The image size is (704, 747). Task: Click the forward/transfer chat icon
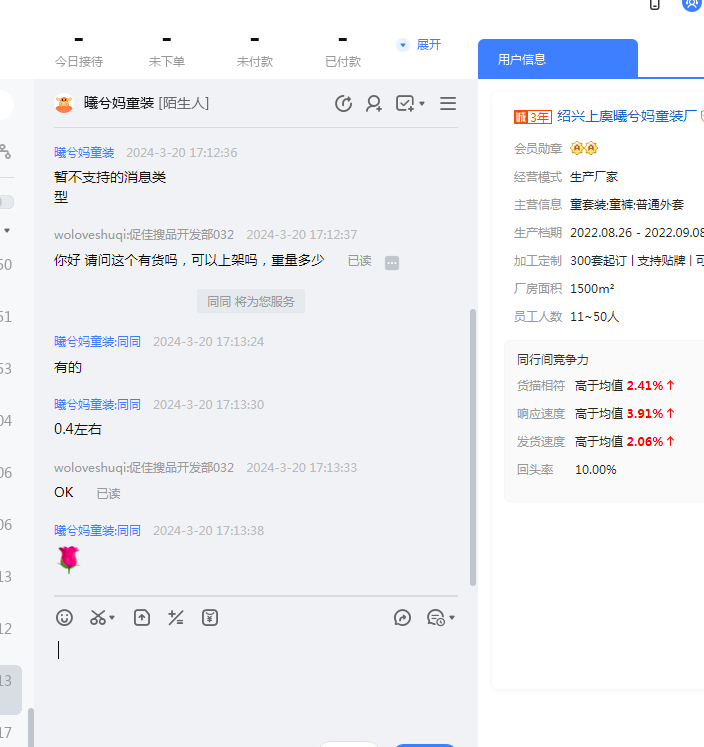402,618
